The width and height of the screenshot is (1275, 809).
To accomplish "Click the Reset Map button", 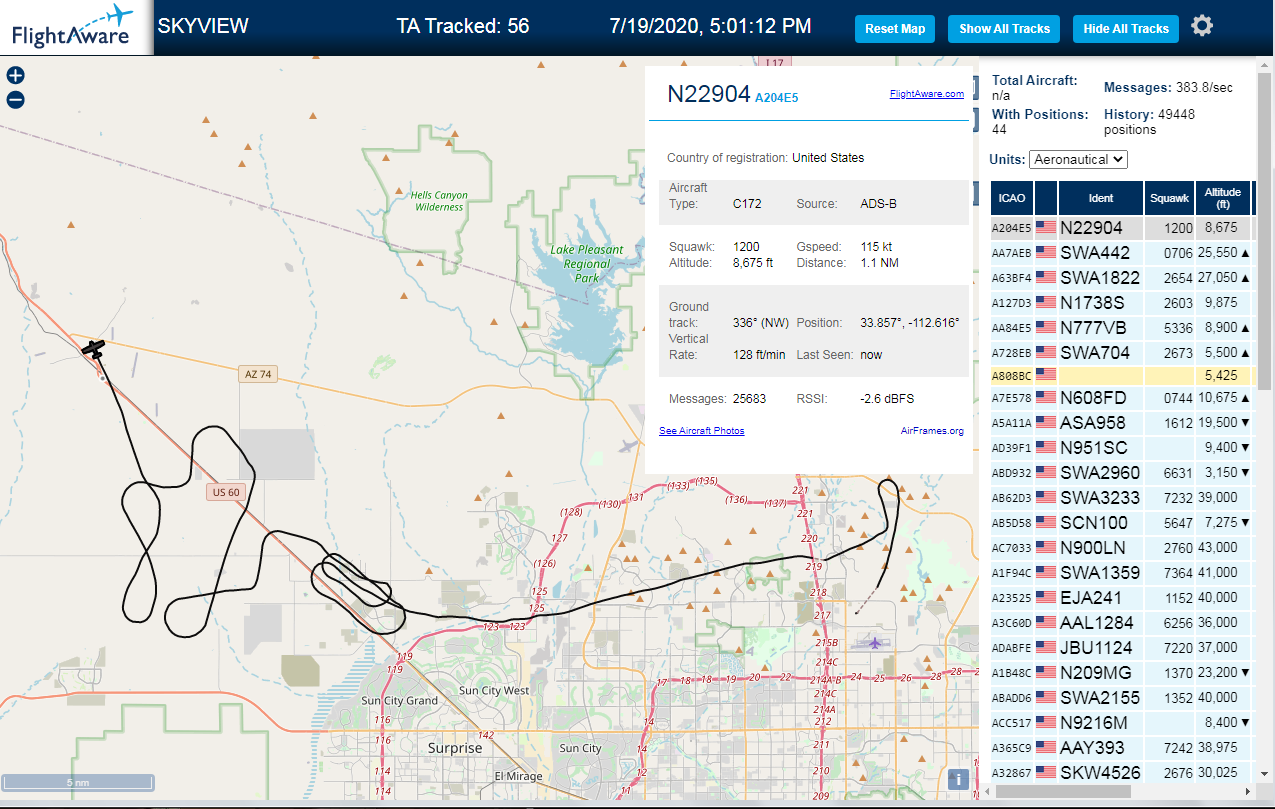I will pos(894,29).
